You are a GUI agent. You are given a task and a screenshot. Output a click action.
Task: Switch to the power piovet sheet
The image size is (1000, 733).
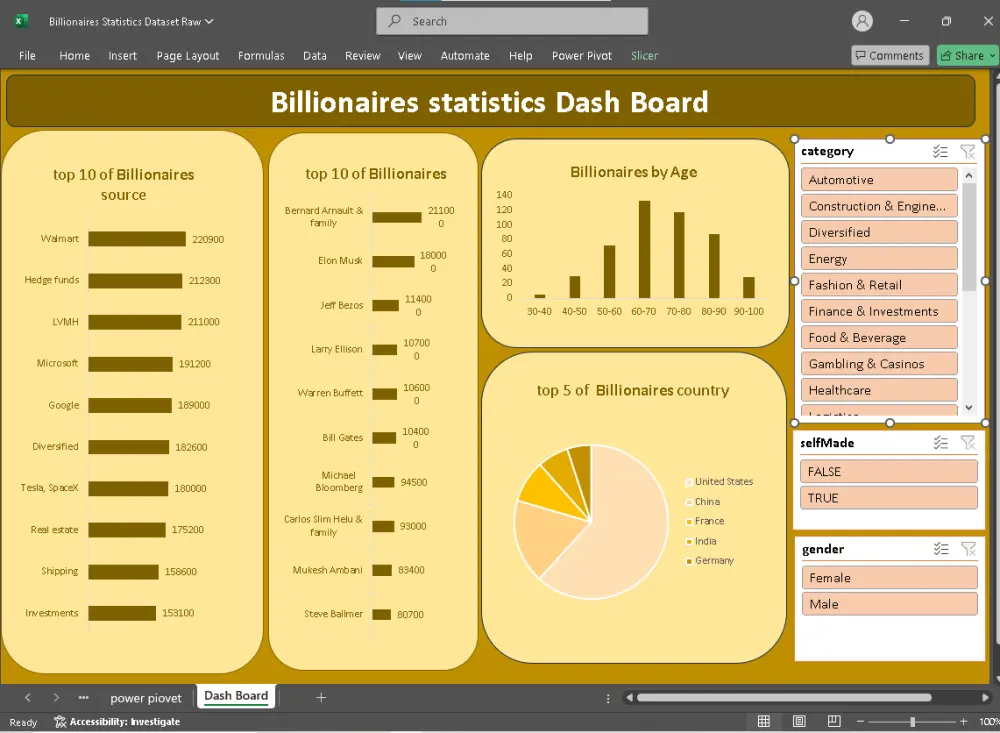[146, 698]
